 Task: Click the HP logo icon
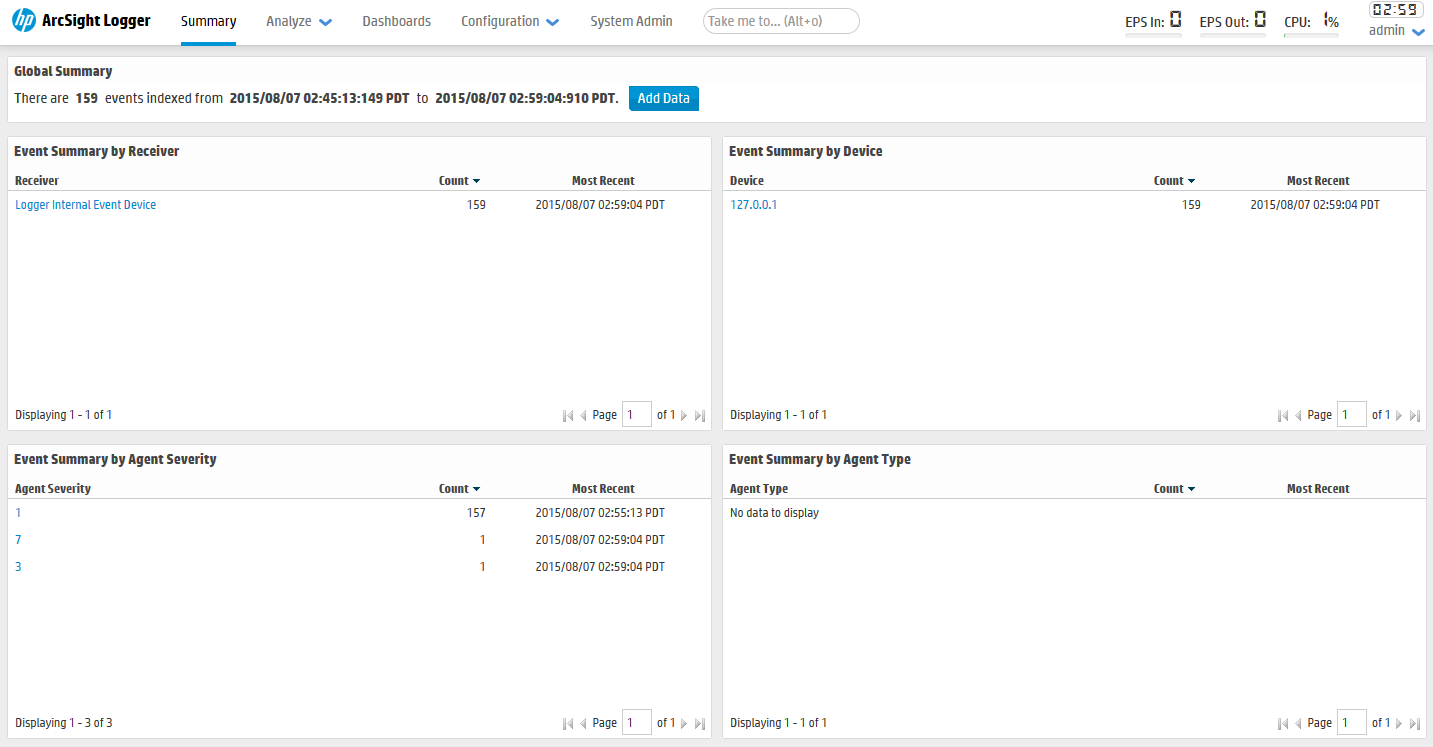click(x=23, y=20)
